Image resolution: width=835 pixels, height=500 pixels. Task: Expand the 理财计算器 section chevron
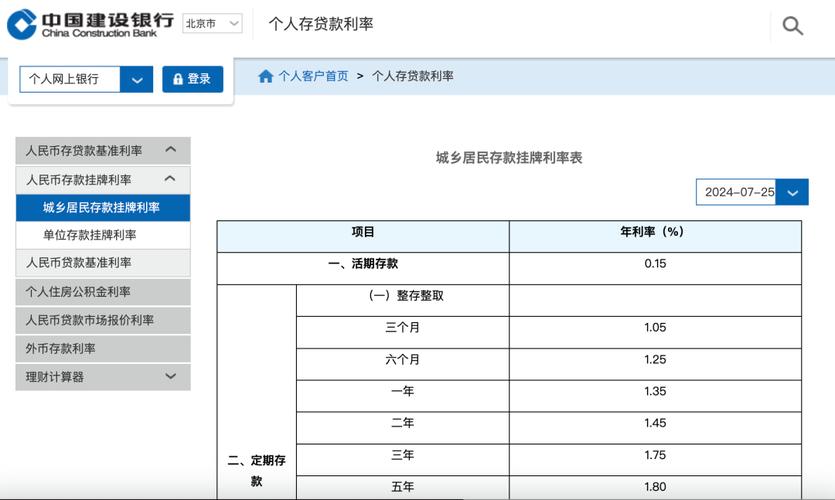[x=170, y=376]
